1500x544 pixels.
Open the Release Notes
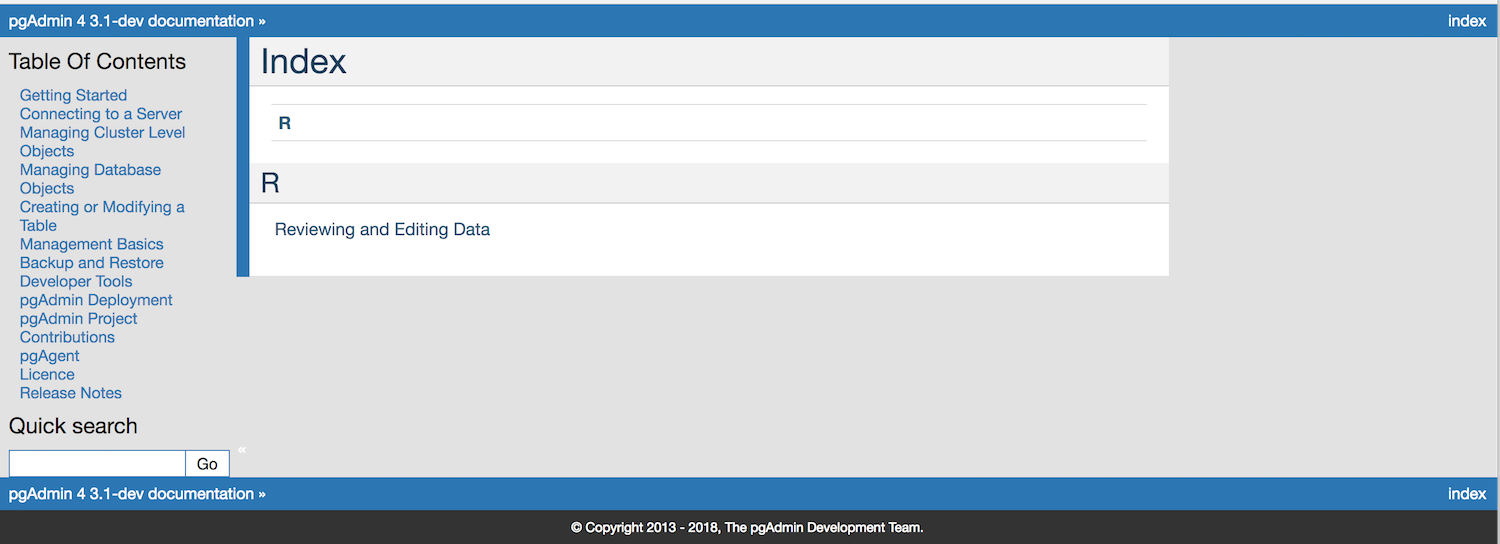[x=70, y=393]
